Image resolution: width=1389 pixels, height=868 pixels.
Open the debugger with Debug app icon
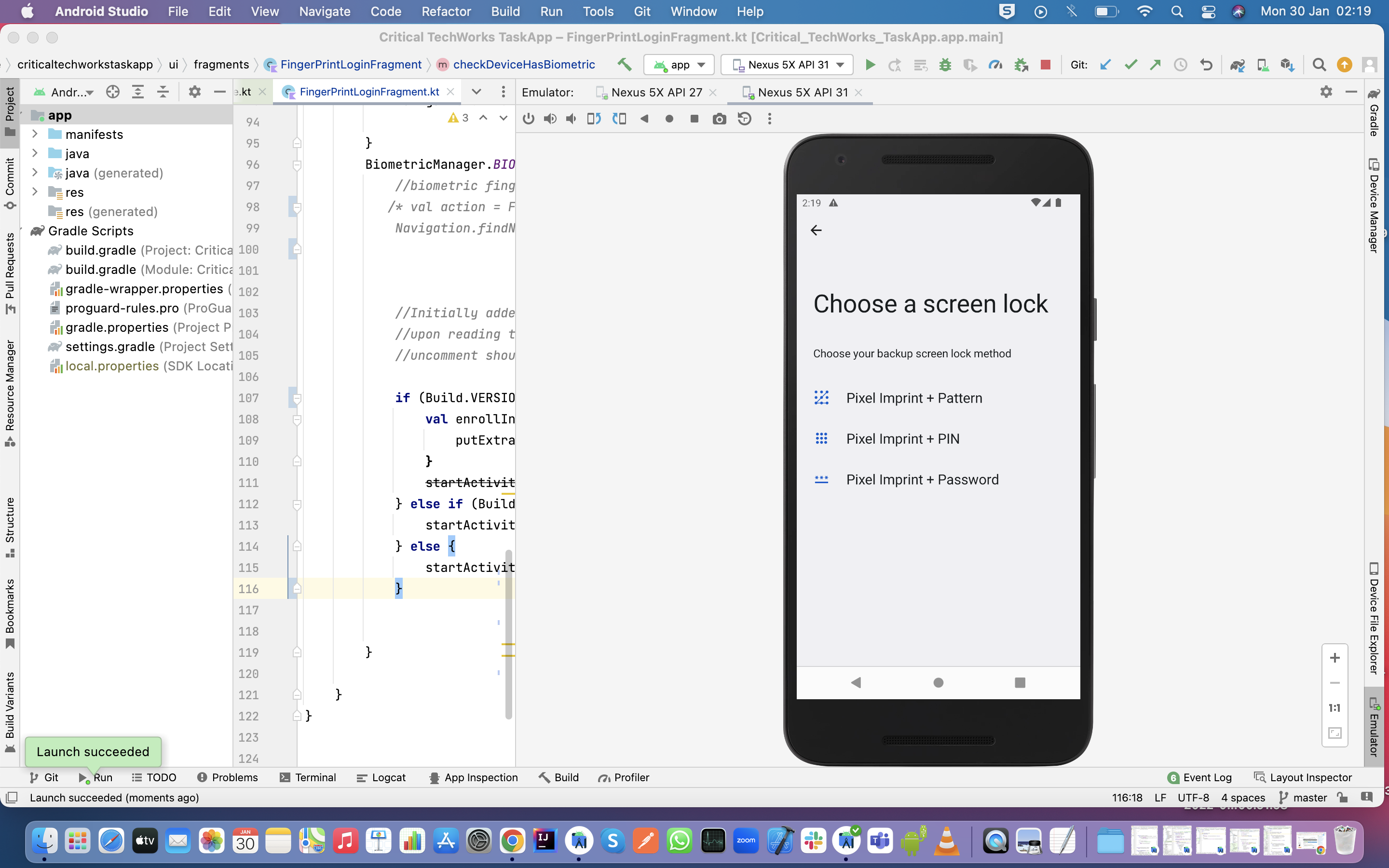[x=945, y=64]
